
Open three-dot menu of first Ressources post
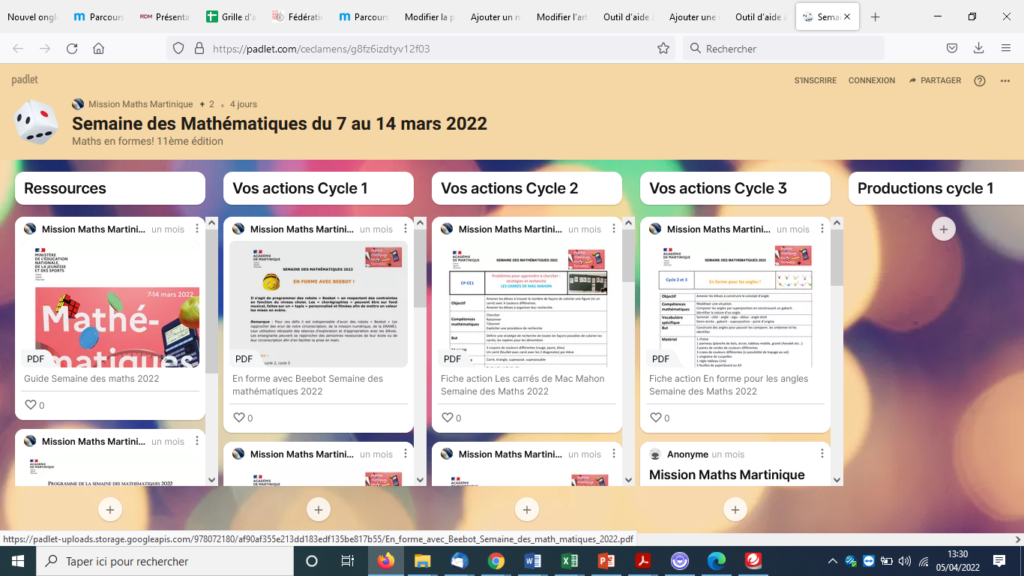click(197, 229)
